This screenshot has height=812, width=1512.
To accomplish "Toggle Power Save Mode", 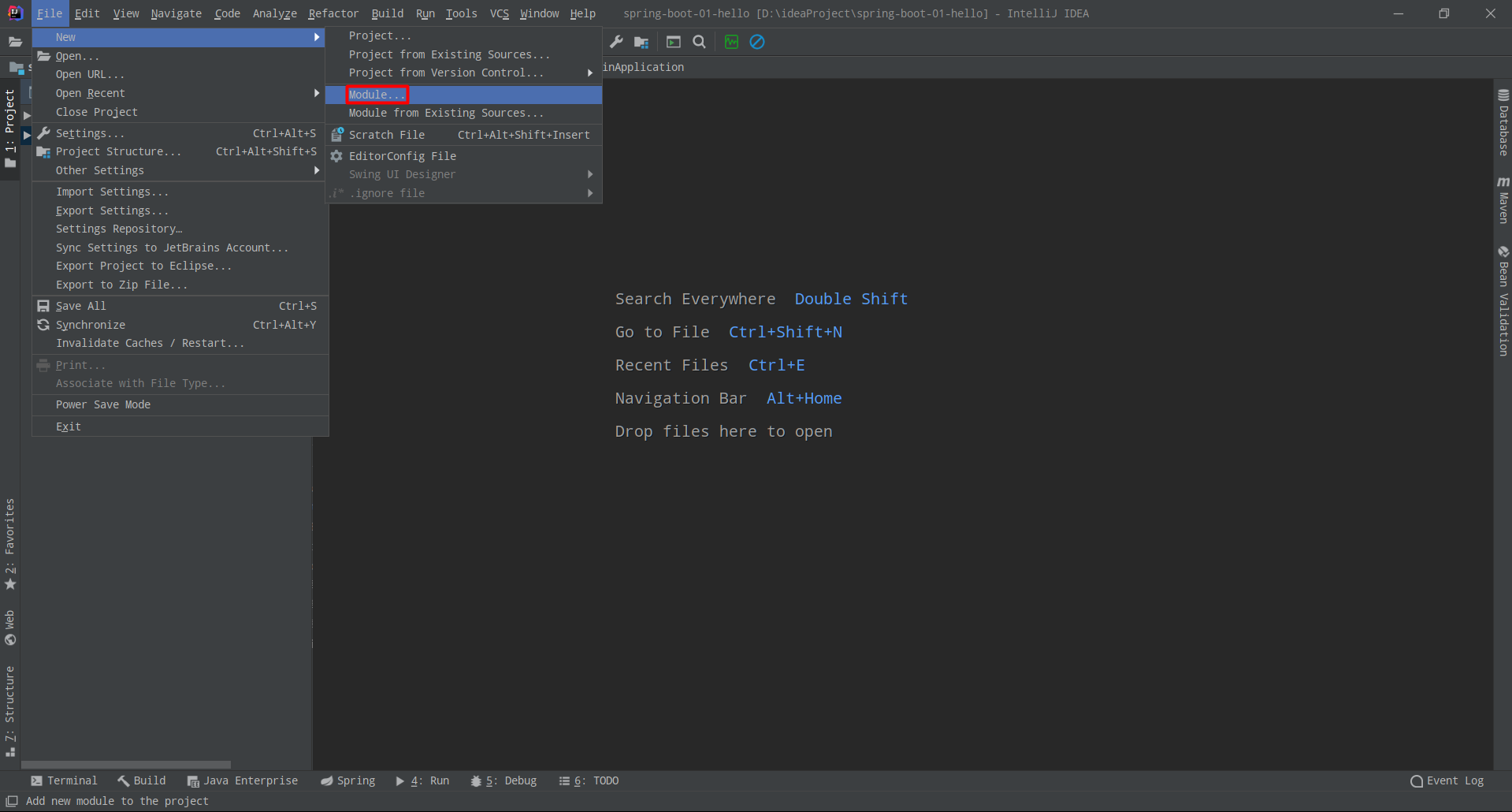I will pos(179,404).
